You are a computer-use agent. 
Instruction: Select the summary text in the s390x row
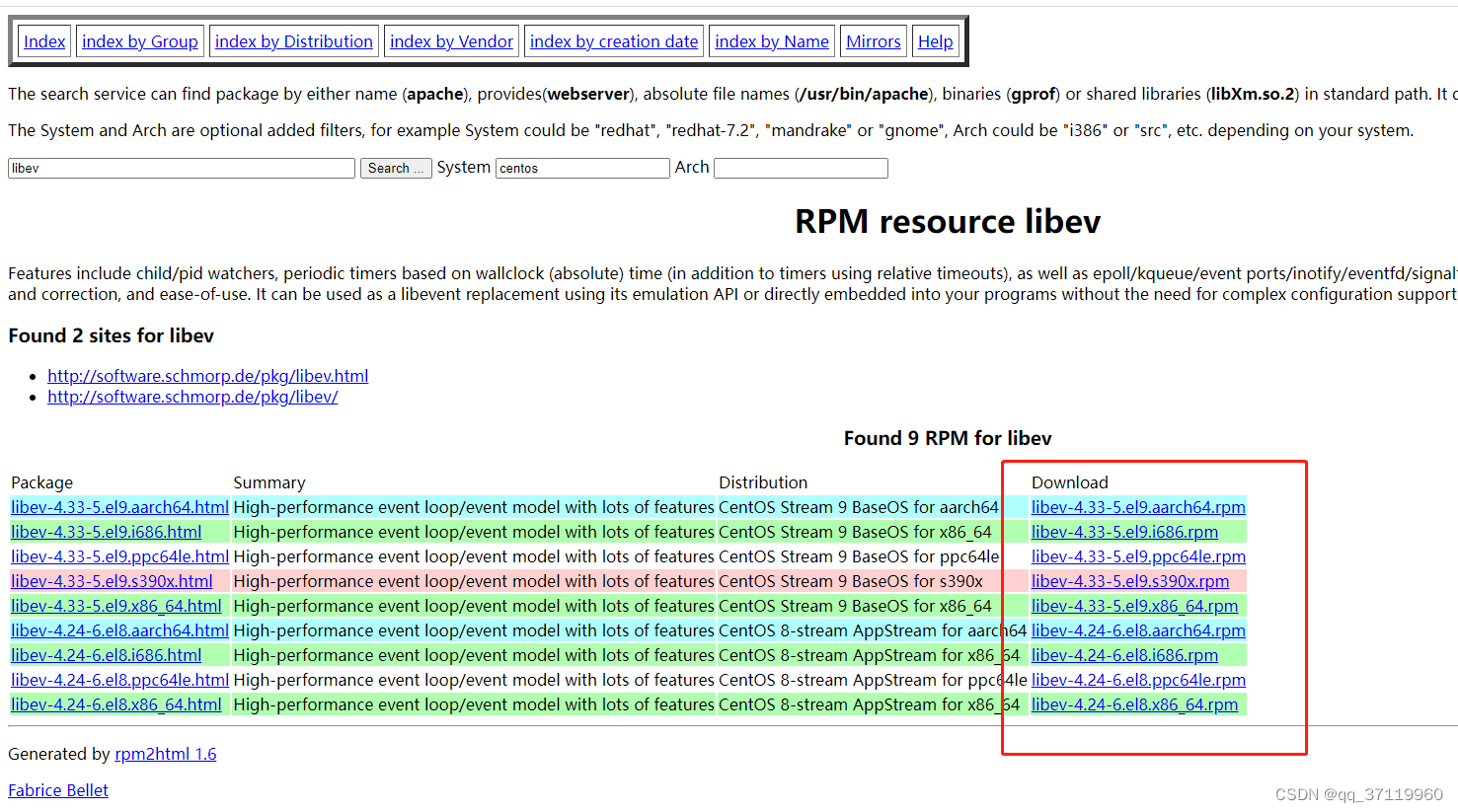(x=474, y=581)
